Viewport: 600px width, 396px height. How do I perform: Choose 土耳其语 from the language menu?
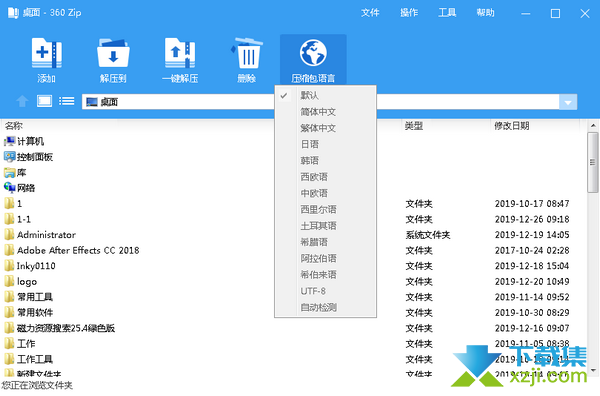coord(326,226)
